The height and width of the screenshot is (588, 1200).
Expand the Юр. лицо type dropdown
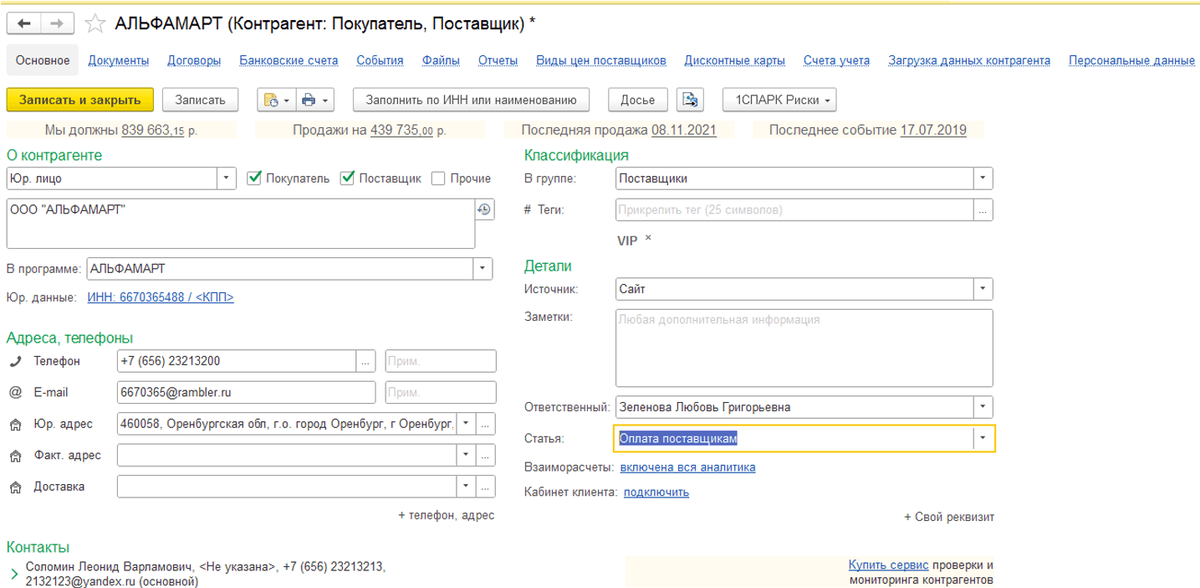(227, 178)
